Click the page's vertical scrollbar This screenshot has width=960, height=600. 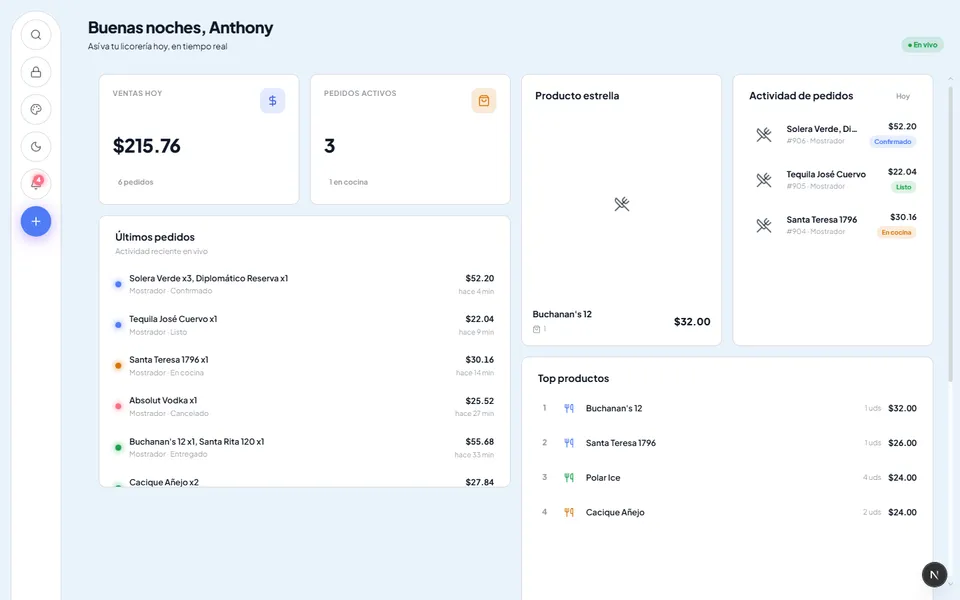(951, 233)
